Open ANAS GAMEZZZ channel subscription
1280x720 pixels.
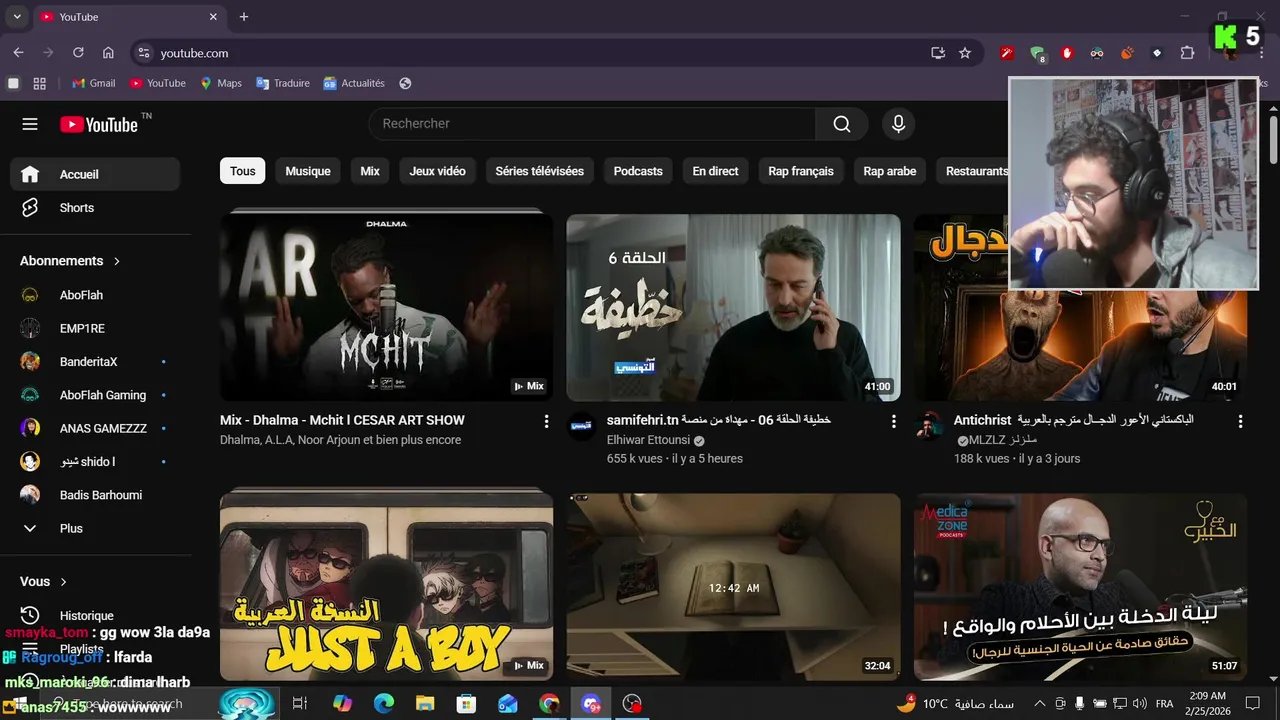tap(95, 428)
